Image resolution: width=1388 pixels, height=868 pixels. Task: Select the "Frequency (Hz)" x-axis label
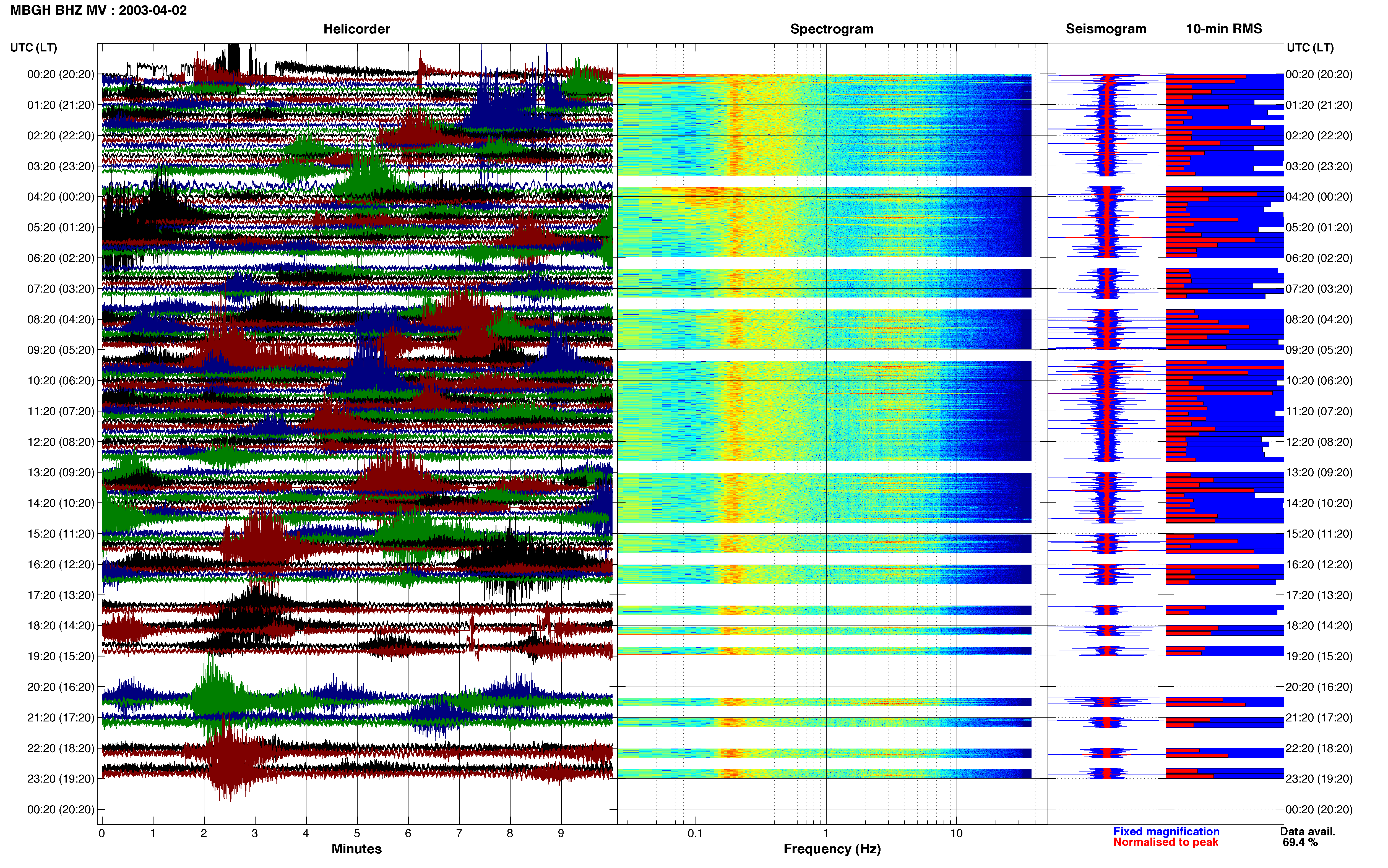(832, 848)
